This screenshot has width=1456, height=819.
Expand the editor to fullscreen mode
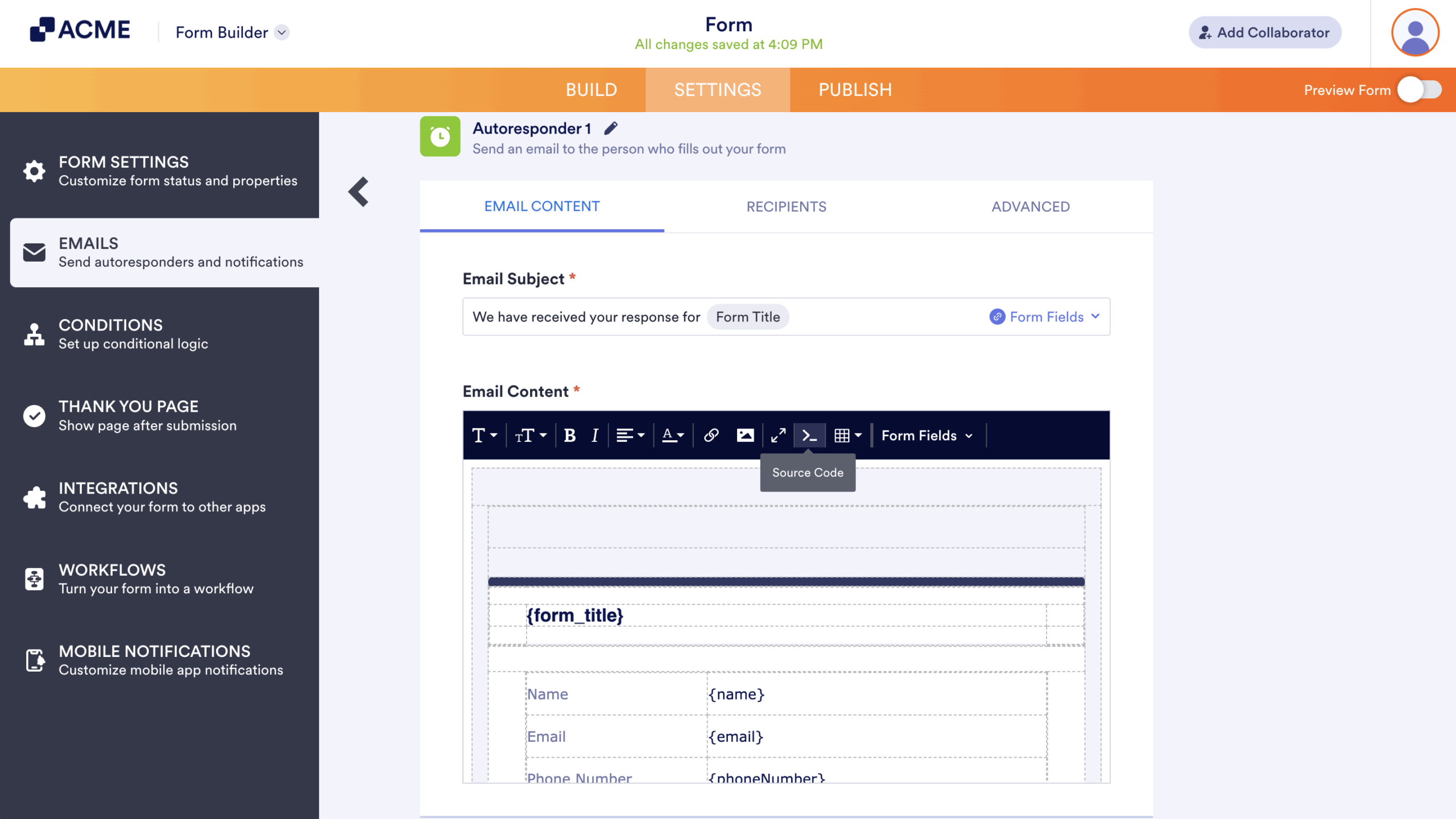(778, 435)
